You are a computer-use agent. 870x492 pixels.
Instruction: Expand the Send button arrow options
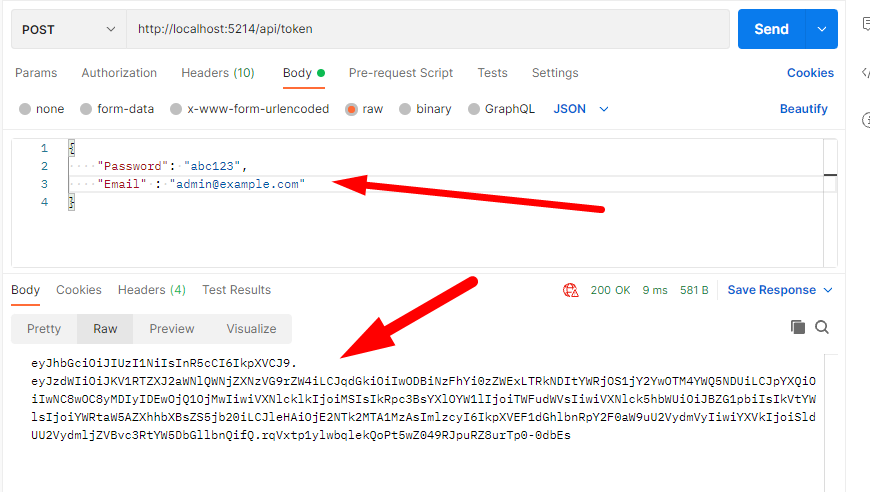[822, 29]
